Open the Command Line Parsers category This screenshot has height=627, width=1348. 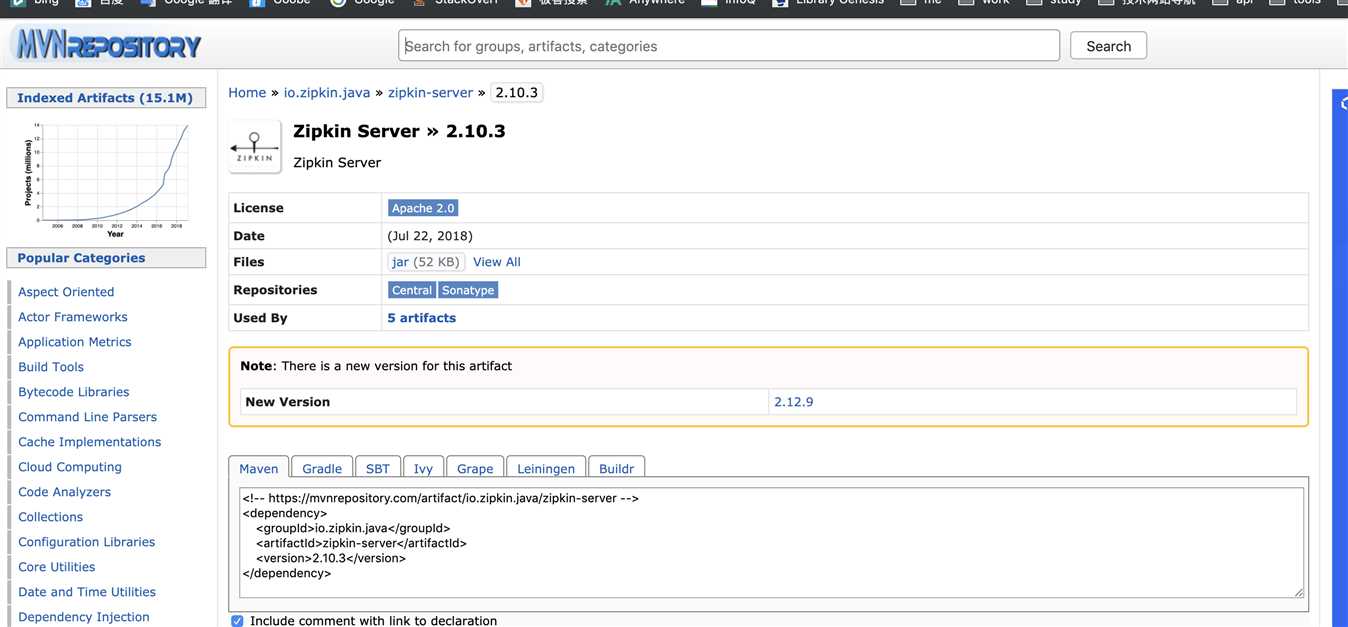(88, 417)
